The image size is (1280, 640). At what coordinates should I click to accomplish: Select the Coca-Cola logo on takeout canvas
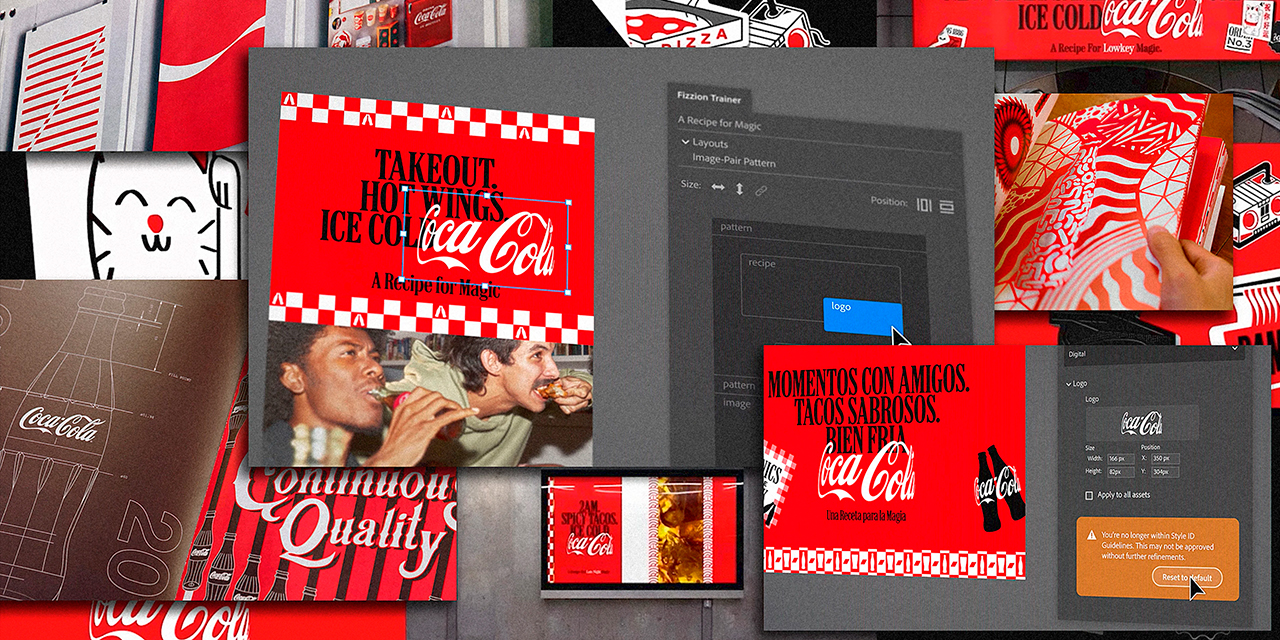(x=486, y=240)
